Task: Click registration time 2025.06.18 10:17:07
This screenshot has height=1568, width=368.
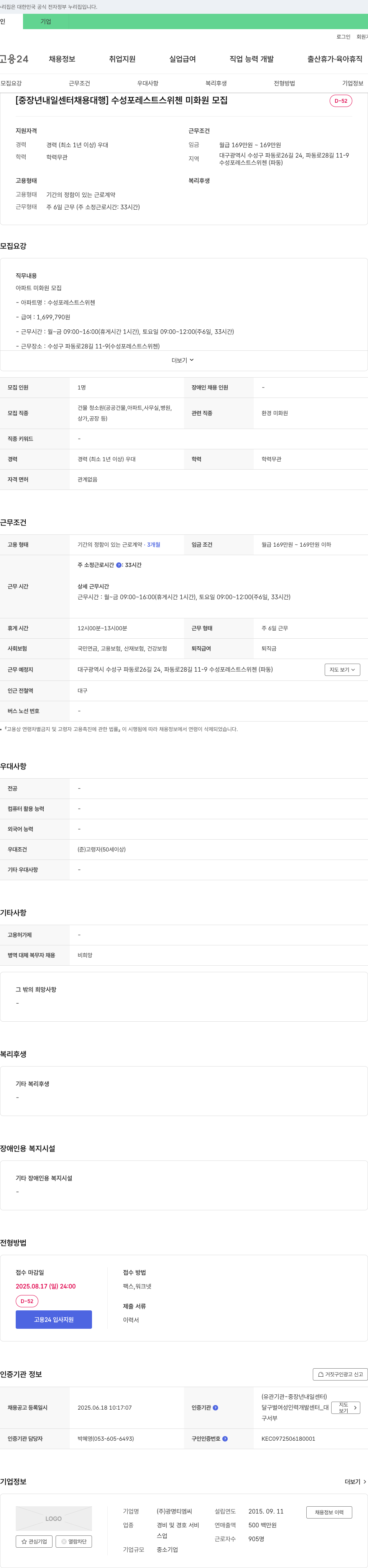Action: tap(105, 1408)
